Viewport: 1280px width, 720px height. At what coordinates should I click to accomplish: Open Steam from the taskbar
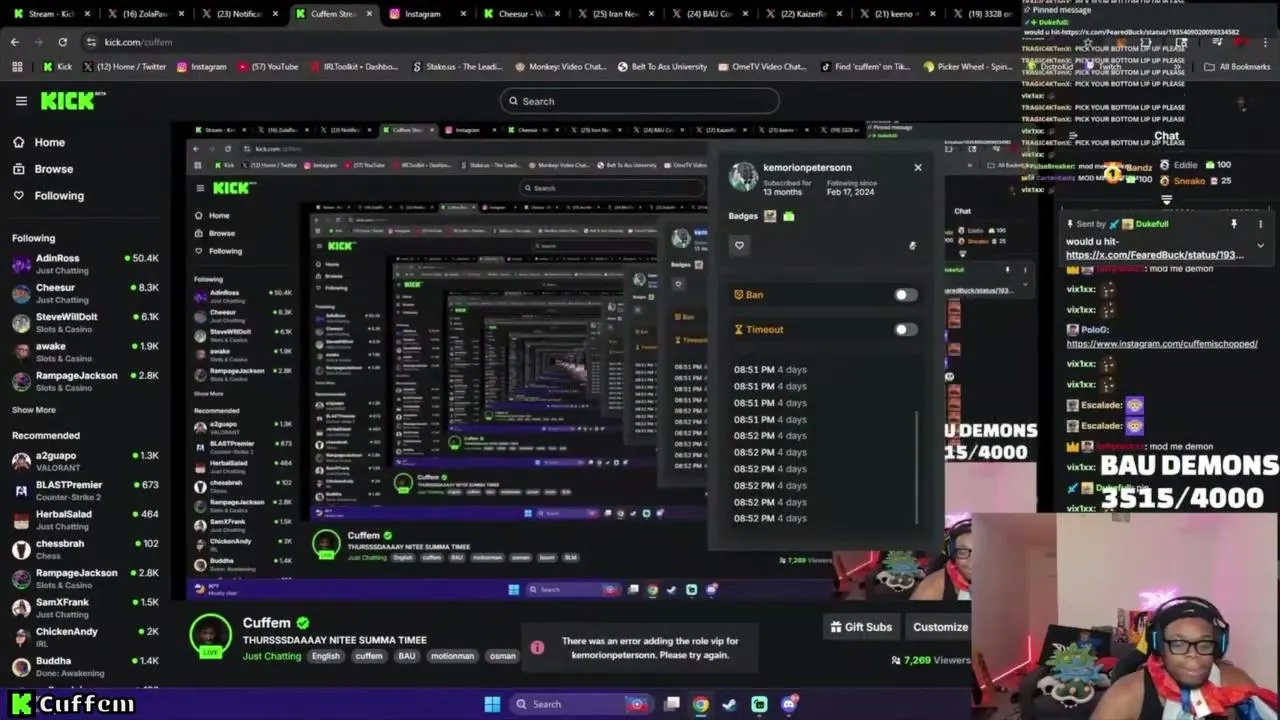coord(729,704)
